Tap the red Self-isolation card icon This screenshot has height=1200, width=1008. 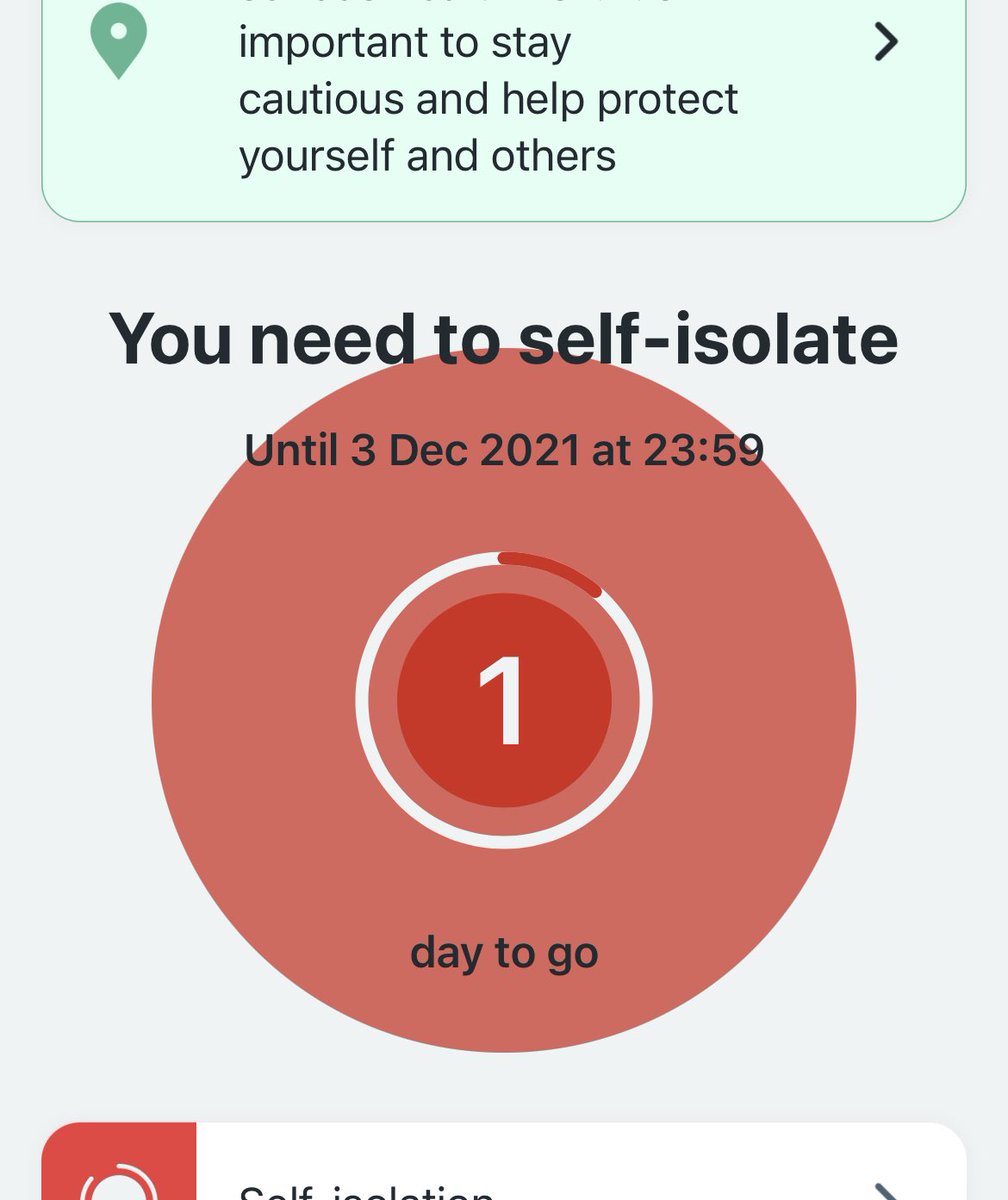(x=119, y=1161)
